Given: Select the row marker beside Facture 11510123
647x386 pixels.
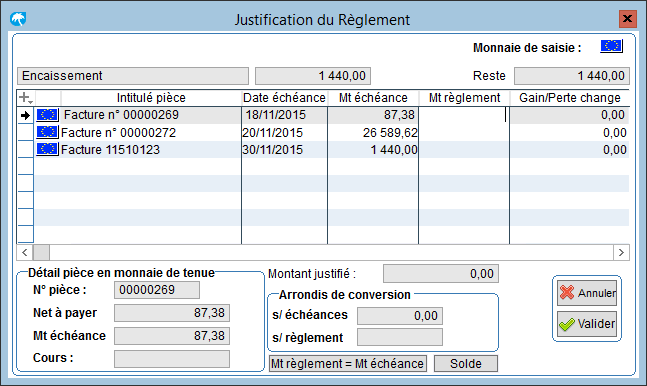Looking at the screenshot, I should pyautogui.click(x=26, y=149).
